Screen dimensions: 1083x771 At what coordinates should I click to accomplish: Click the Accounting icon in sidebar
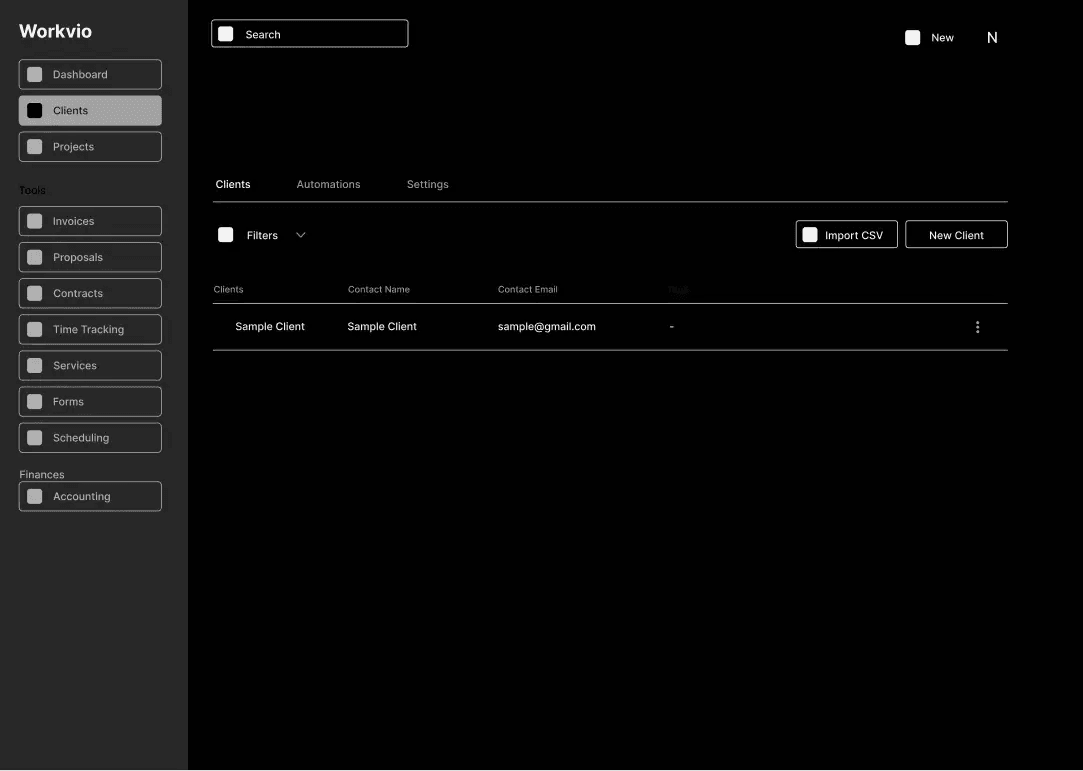click(35, 497)
